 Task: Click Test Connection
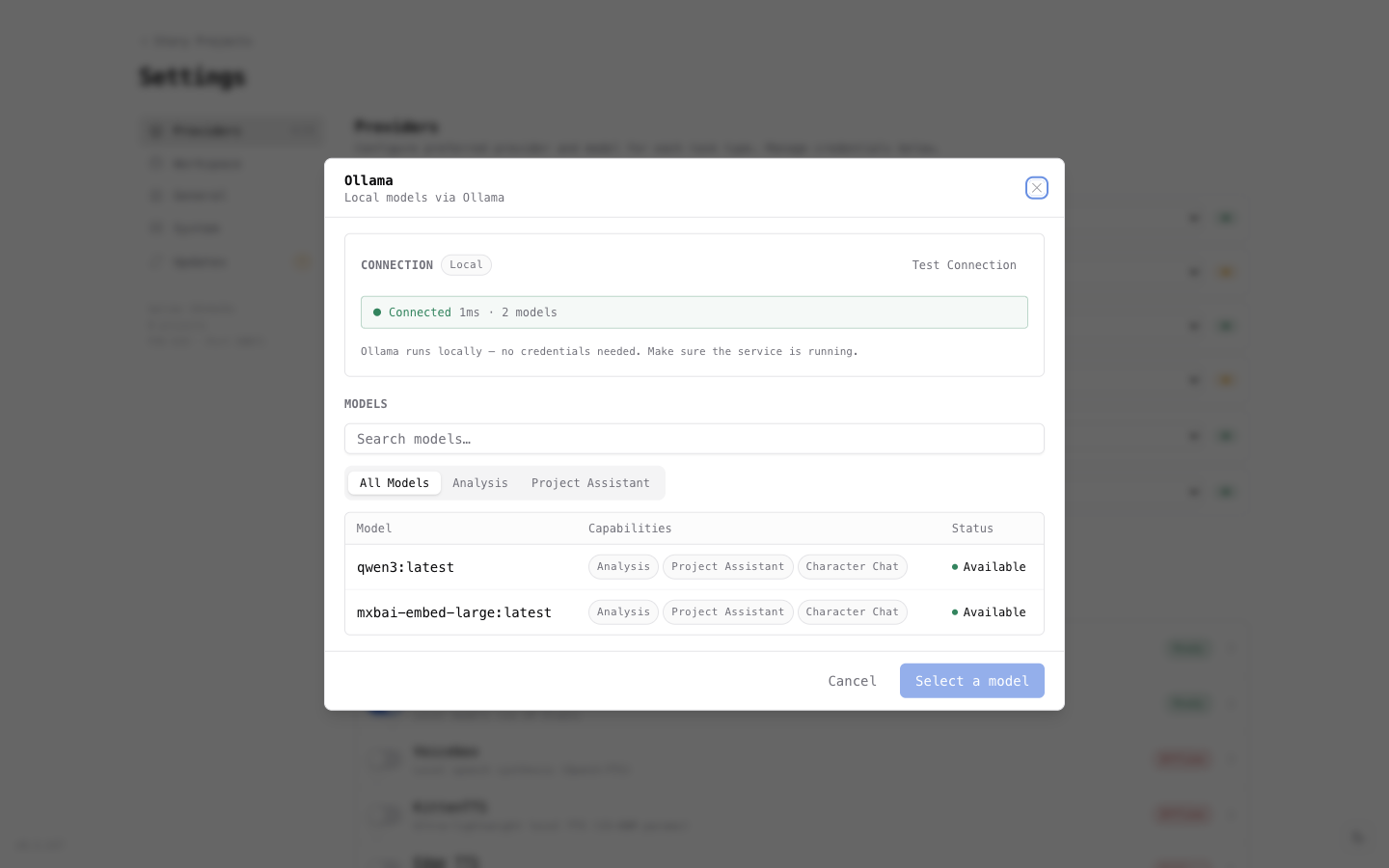pyautogui.click(x=964, y=265)
